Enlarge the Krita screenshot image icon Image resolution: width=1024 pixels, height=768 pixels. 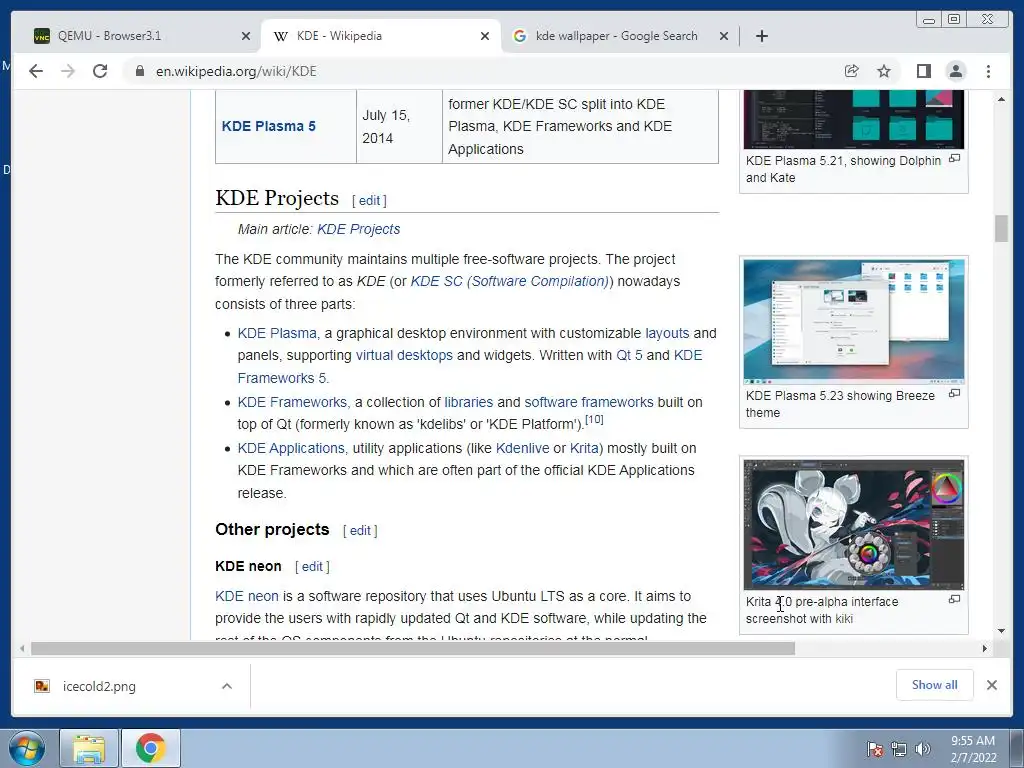(x=954, y=599)
